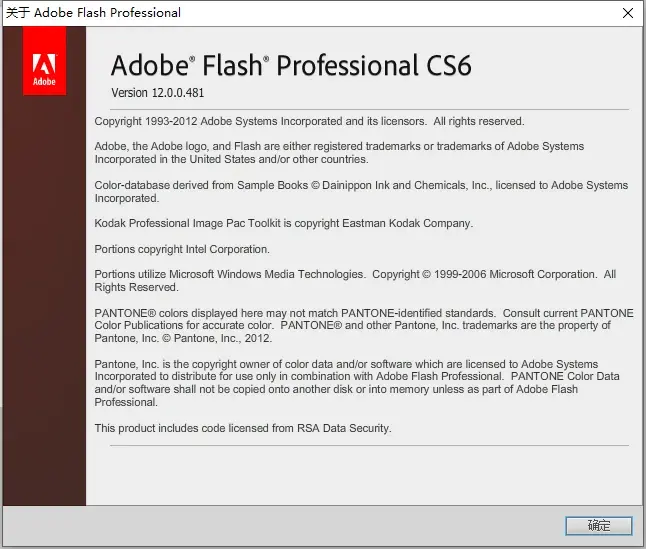
Task: Close the About Flash dialog window
Action: pyautogui.click(x=627, y=13)
